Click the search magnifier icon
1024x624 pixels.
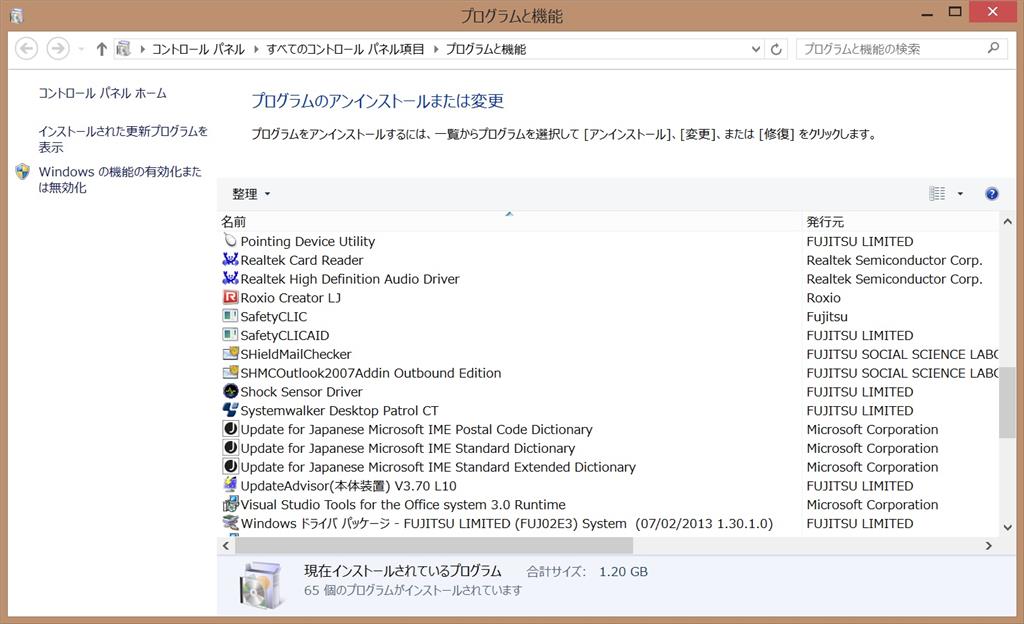click(x=993, y=48)
